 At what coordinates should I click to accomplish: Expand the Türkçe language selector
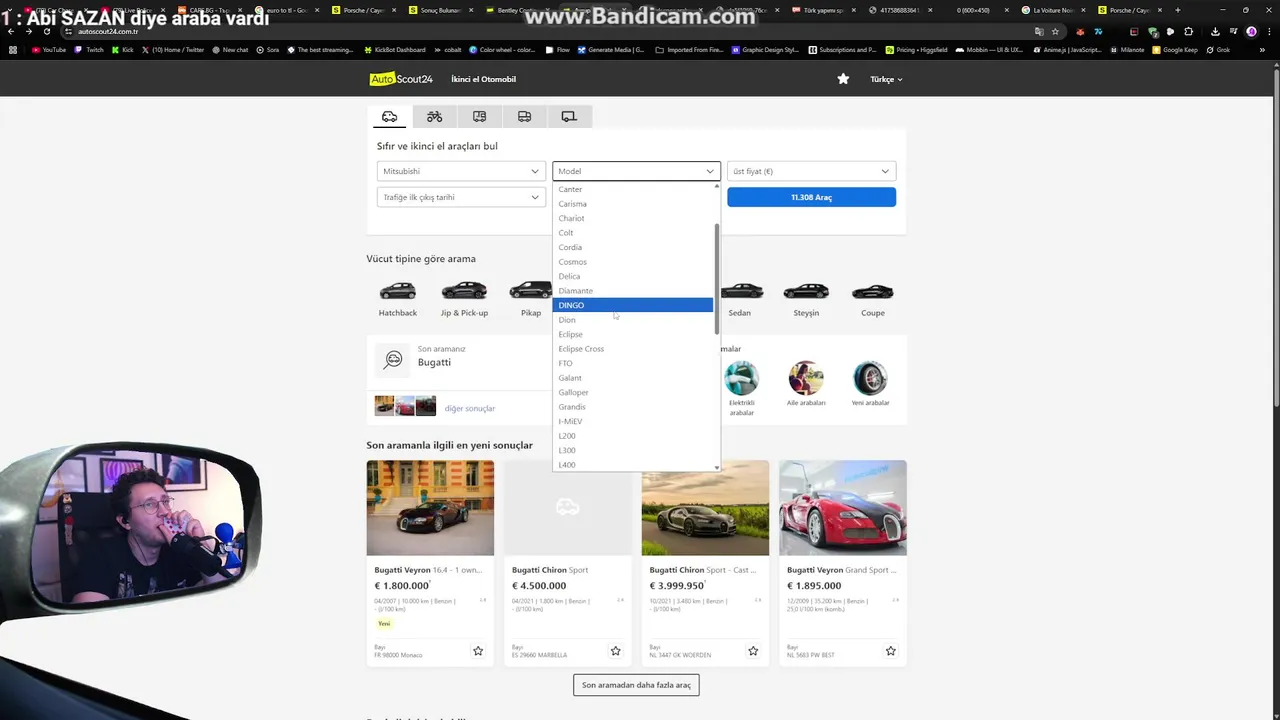click(x=886, y=79)
